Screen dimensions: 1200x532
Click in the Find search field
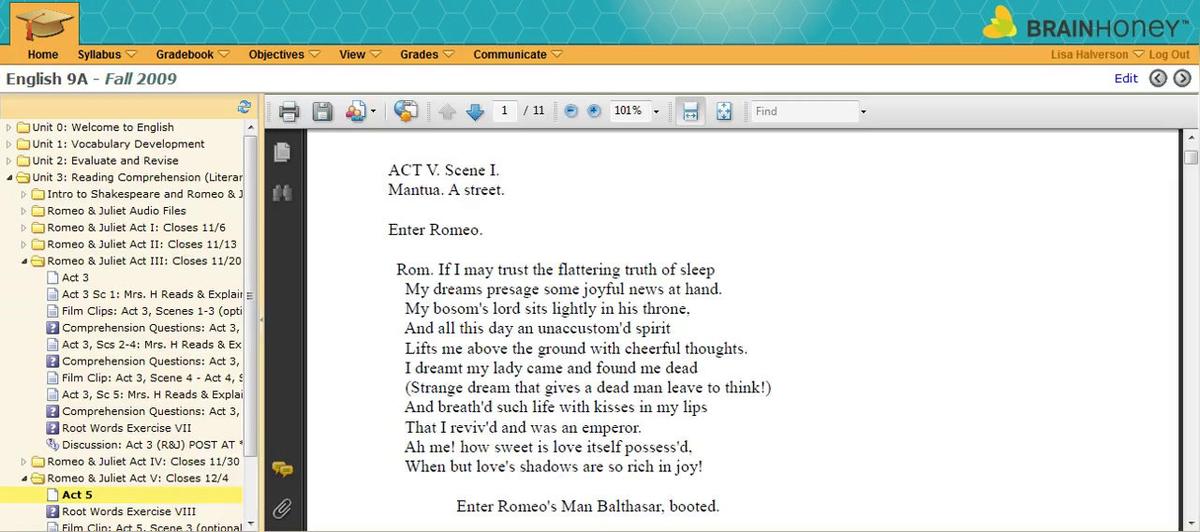pos(803,111)
